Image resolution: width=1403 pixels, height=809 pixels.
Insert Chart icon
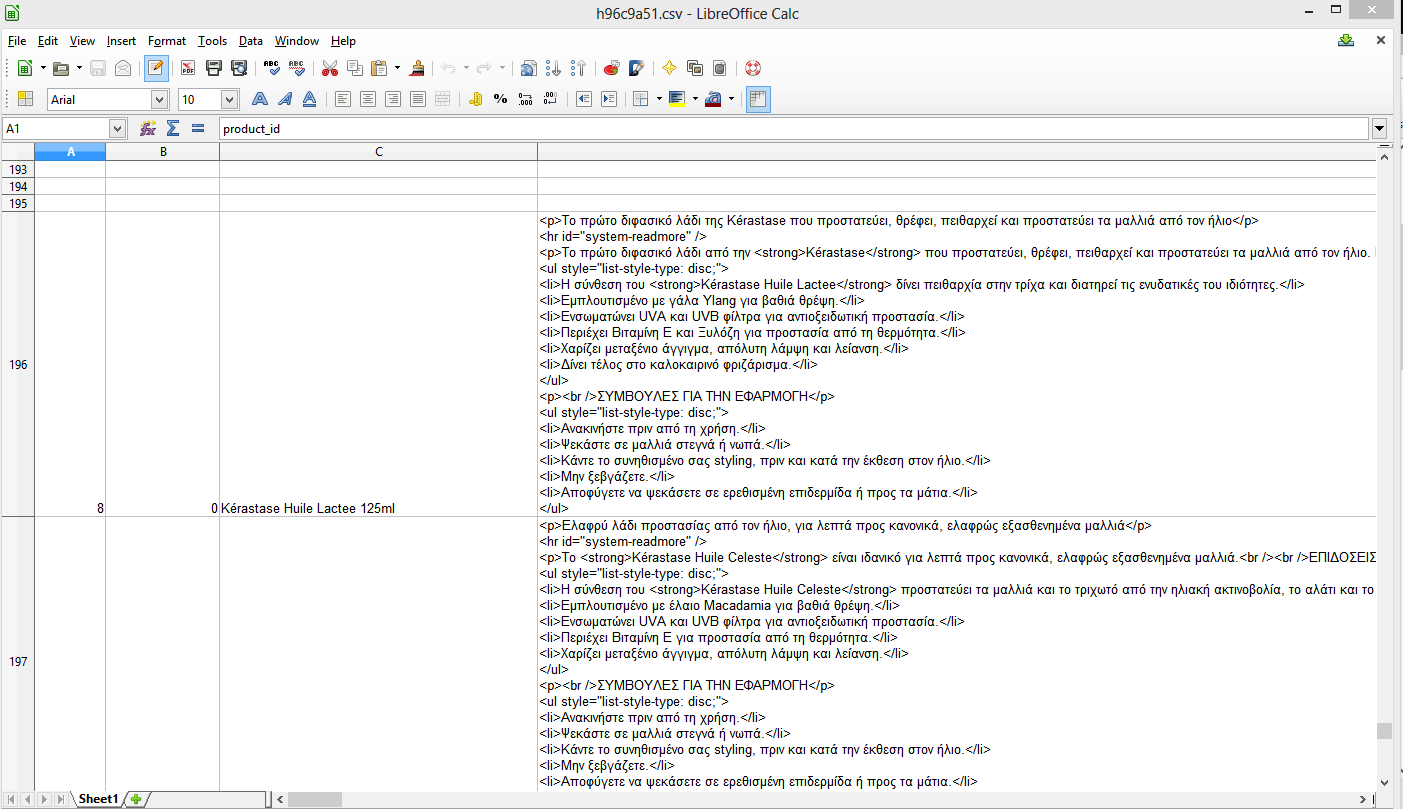click(612, 68)
